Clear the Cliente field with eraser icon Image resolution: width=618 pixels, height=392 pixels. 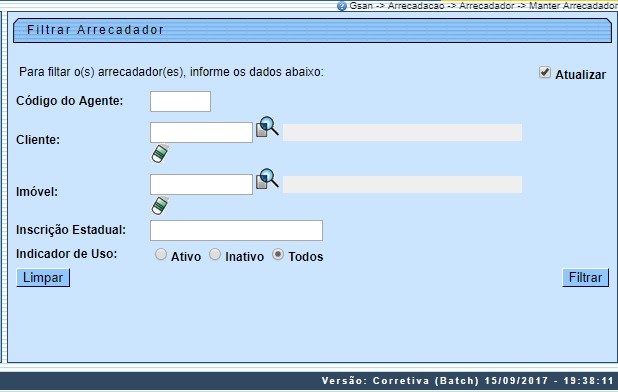coord(160,153)
